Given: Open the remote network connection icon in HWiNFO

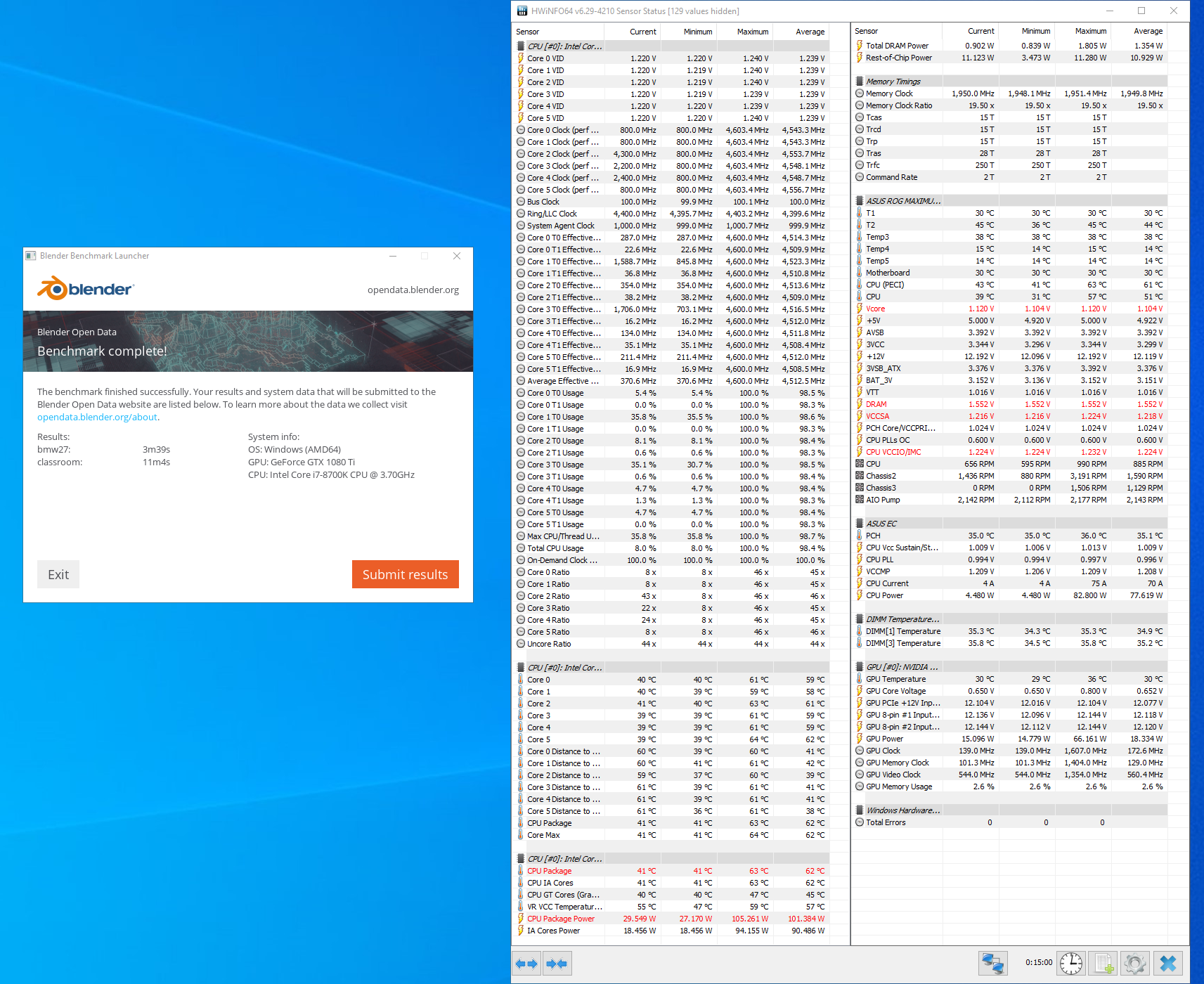Looking at the screenshot, I should [x=993, y=963].
